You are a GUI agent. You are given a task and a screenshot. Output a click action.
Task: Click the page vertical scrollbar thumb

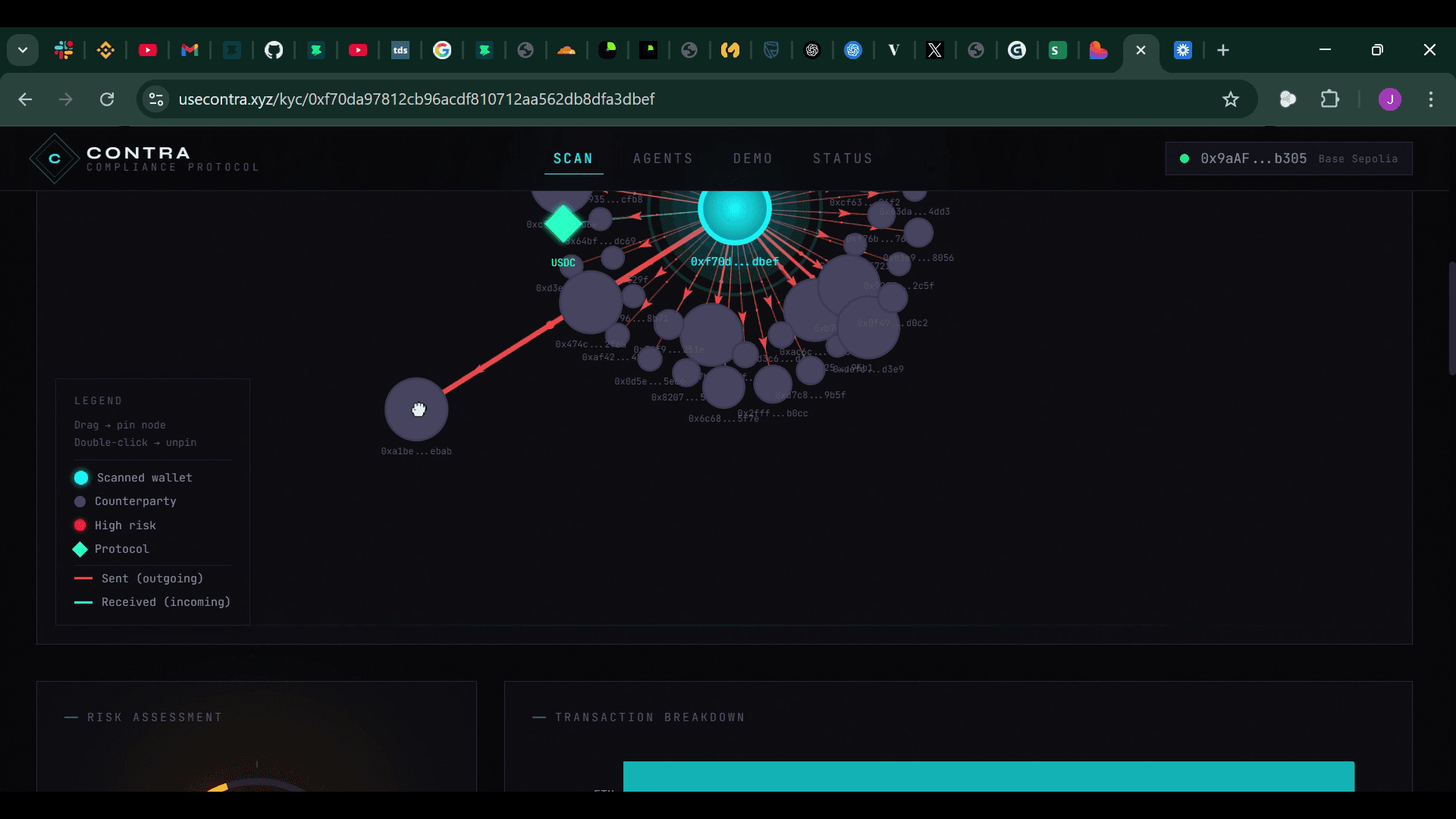pos(1452,318)
